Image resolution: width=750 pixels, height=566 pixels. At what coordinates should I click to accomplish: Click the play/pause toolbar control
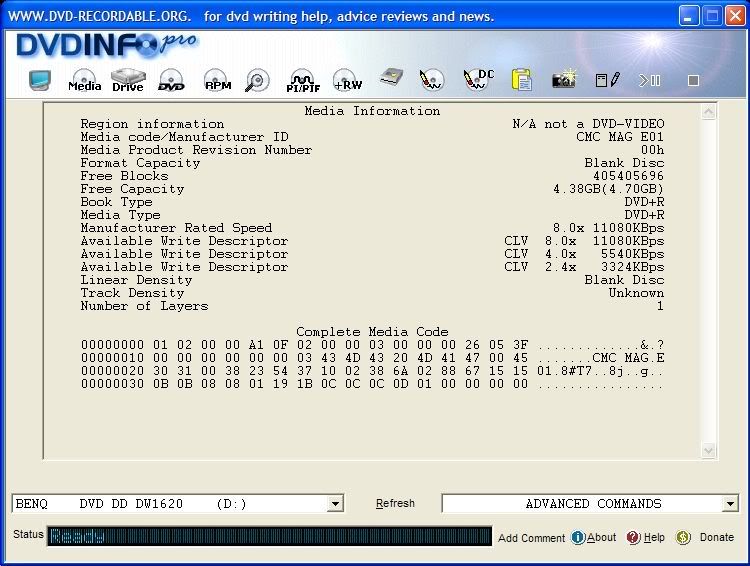(650, 80)
